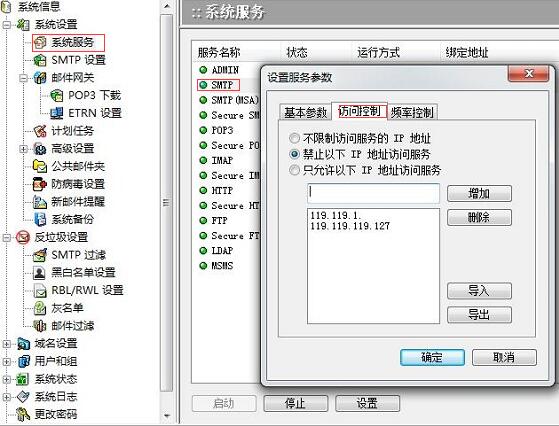559x426 pixels.
Task: Click the tree panel scrollbar up arrow
Action: tap(166, 6)
